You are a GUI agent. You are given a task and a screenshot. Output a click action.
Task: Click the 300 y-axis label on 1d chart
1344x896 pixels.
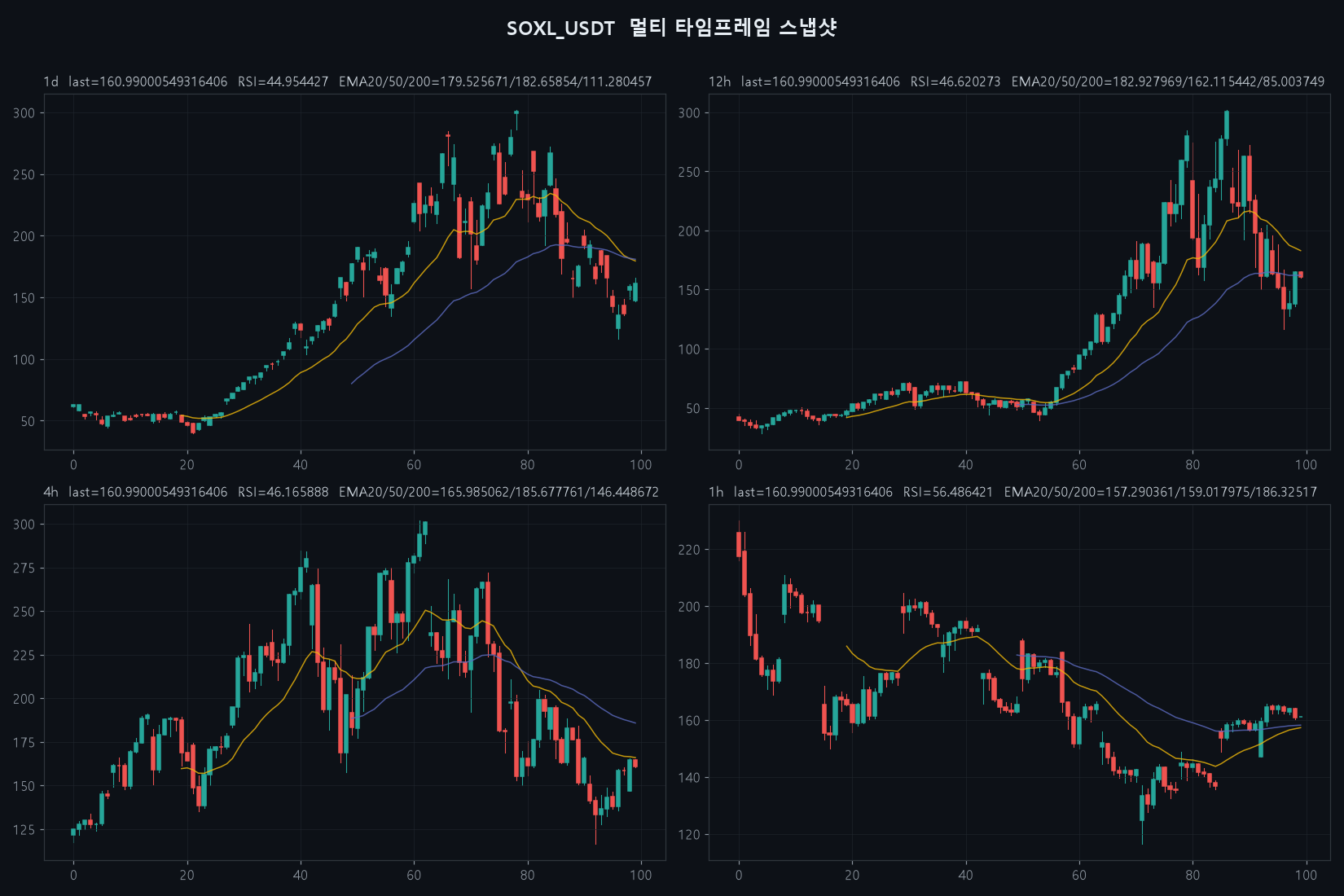[24, 113]
